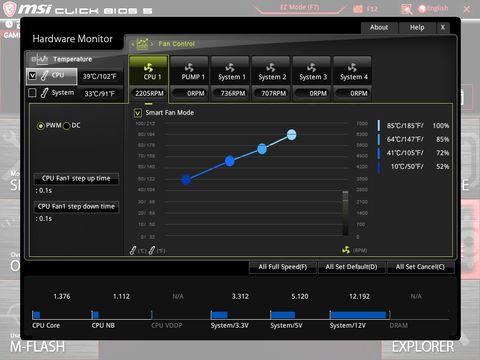The height and width of the screenshot is (360, 480).
Task: Select the System 4 fan tab
Action: click(x=352, y=70)
